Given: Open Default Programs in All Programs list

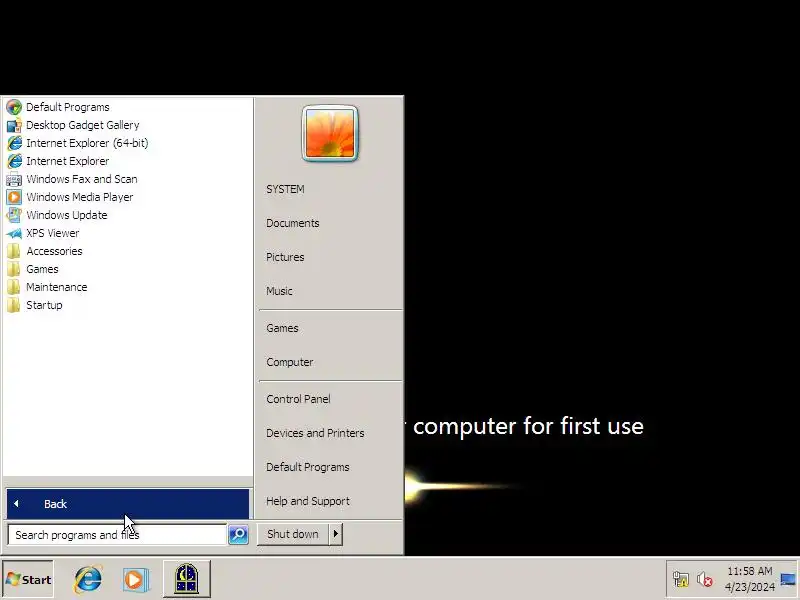Looking at the screenshot, I should click(67, 107).
